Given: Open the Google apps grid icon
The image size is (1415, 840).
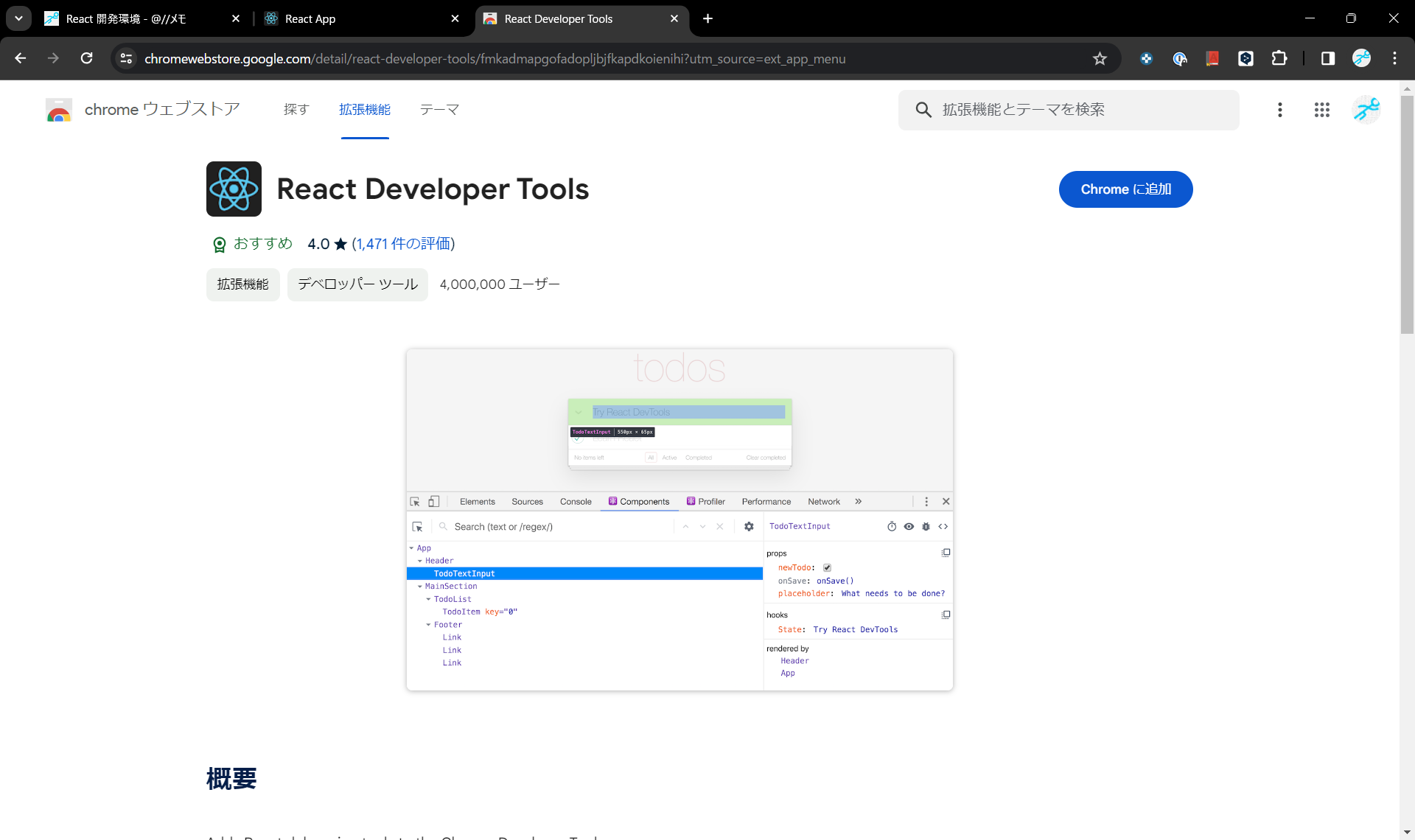Looking at the screenshot, I should click(x=1322, y=109).
